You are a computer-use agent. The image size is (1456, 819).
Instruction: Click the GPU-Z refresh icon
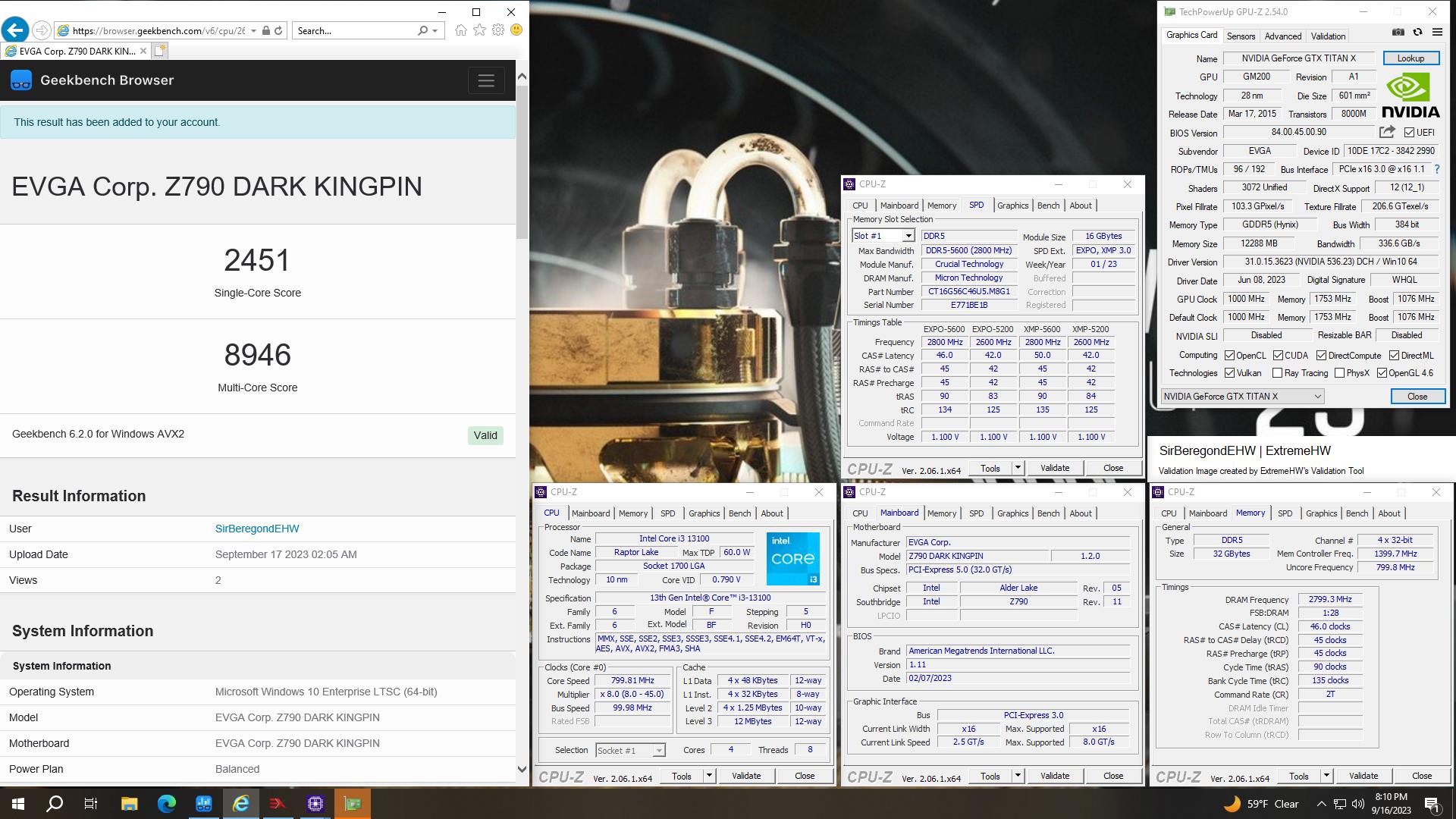coord(1417,33)
